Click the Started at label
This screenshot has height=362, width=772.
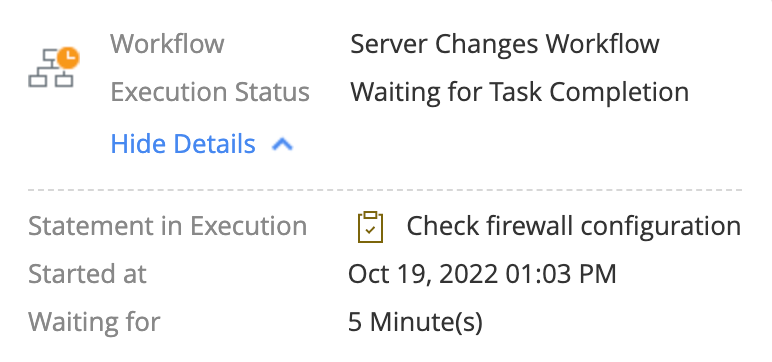[x=87, y=274]
